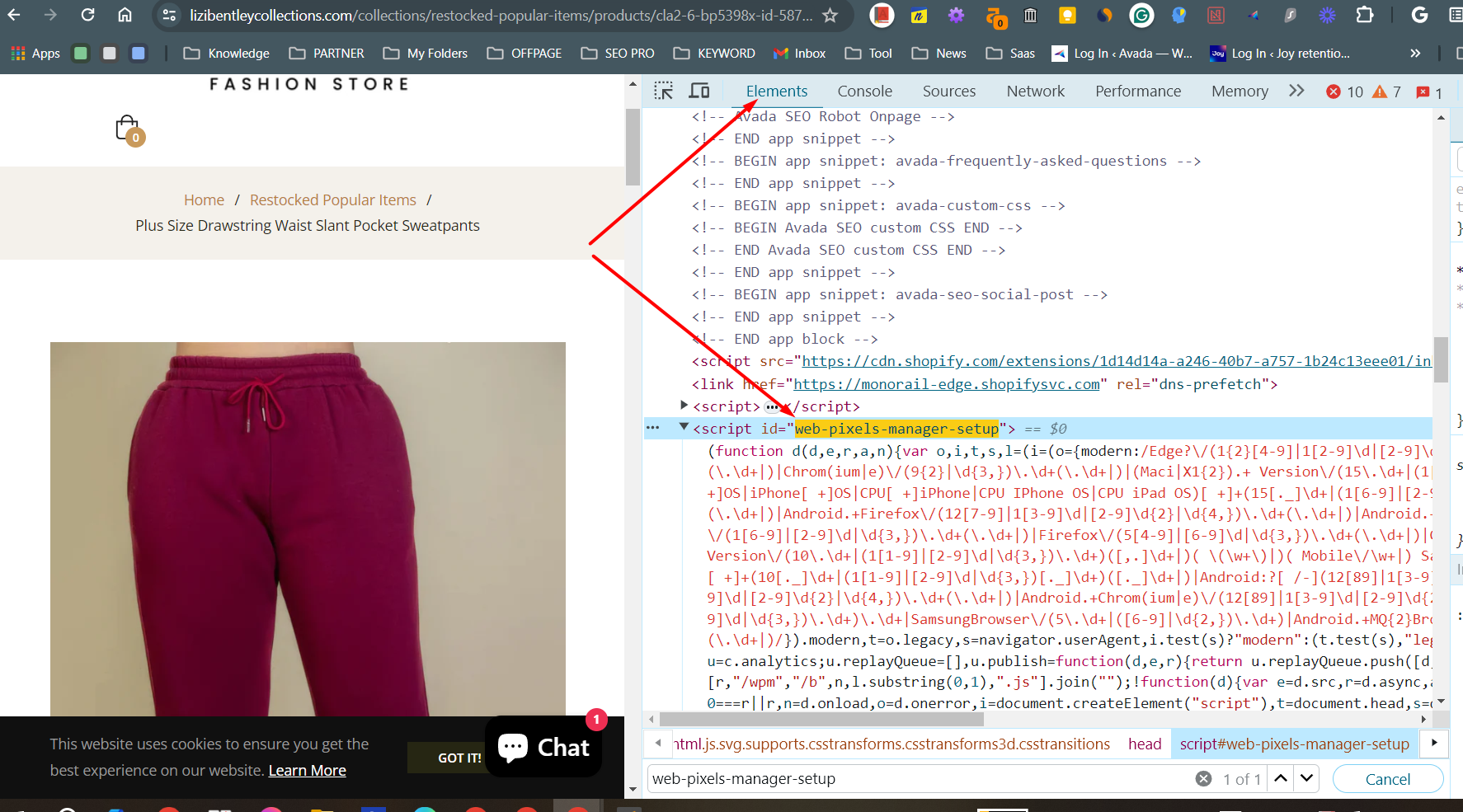The width and height of the screenshot is (1463, 812).
Task: Open the more options dots on selected node
Action: (653, 428)
